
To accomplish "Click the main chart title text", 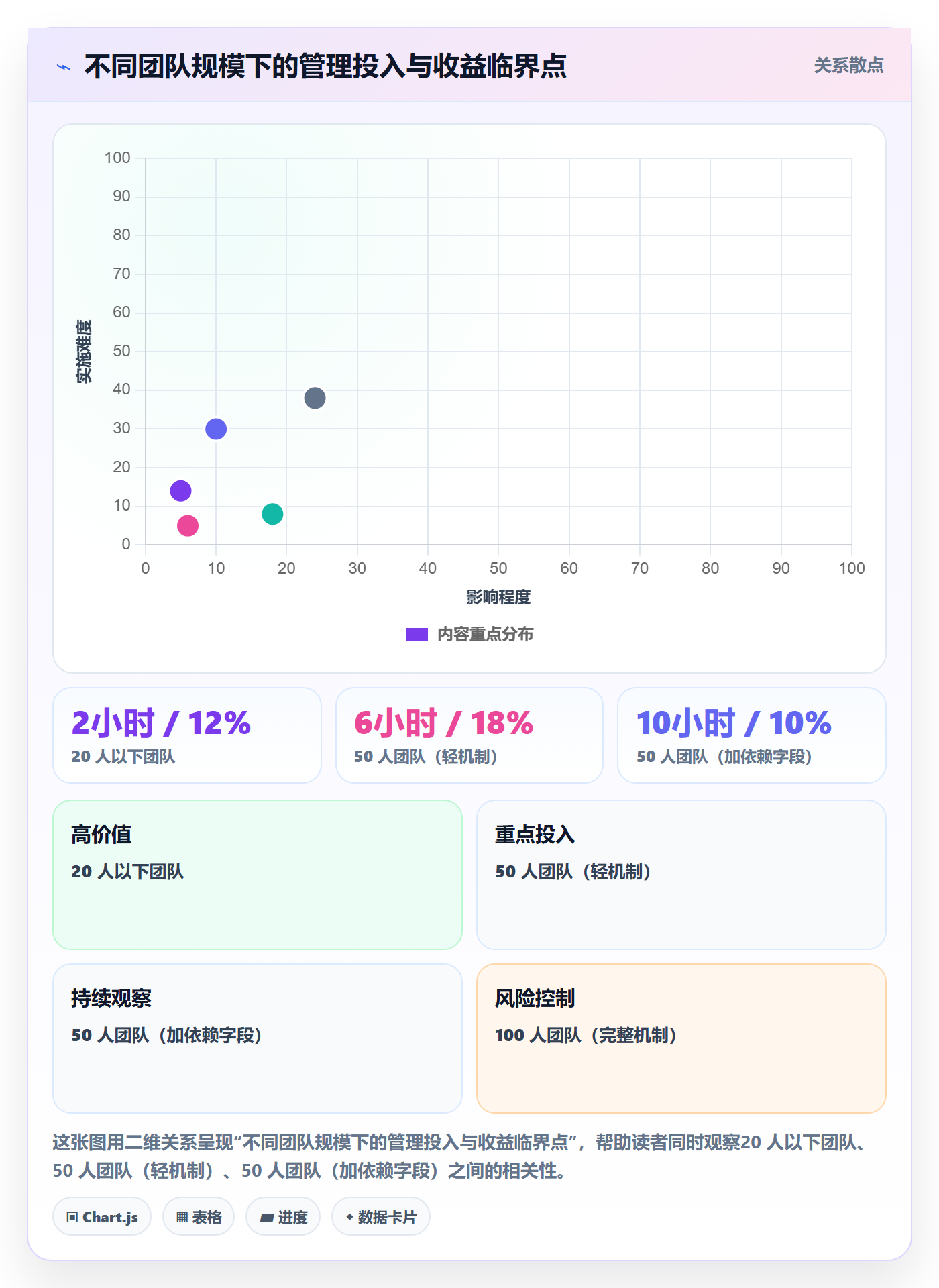I will click(x=326, y=66).
